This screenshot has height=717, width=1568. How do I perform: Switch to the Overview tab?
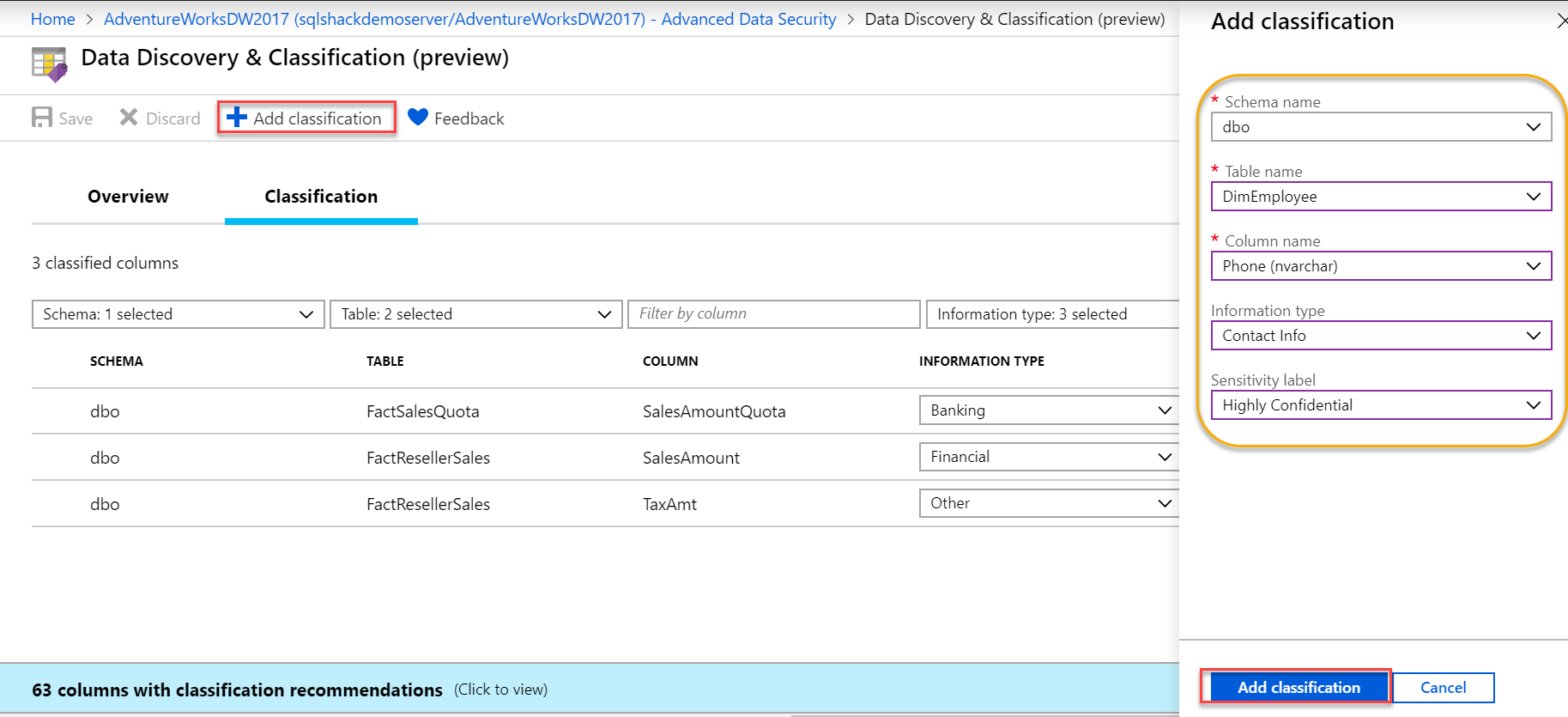(x=128, y=197)
